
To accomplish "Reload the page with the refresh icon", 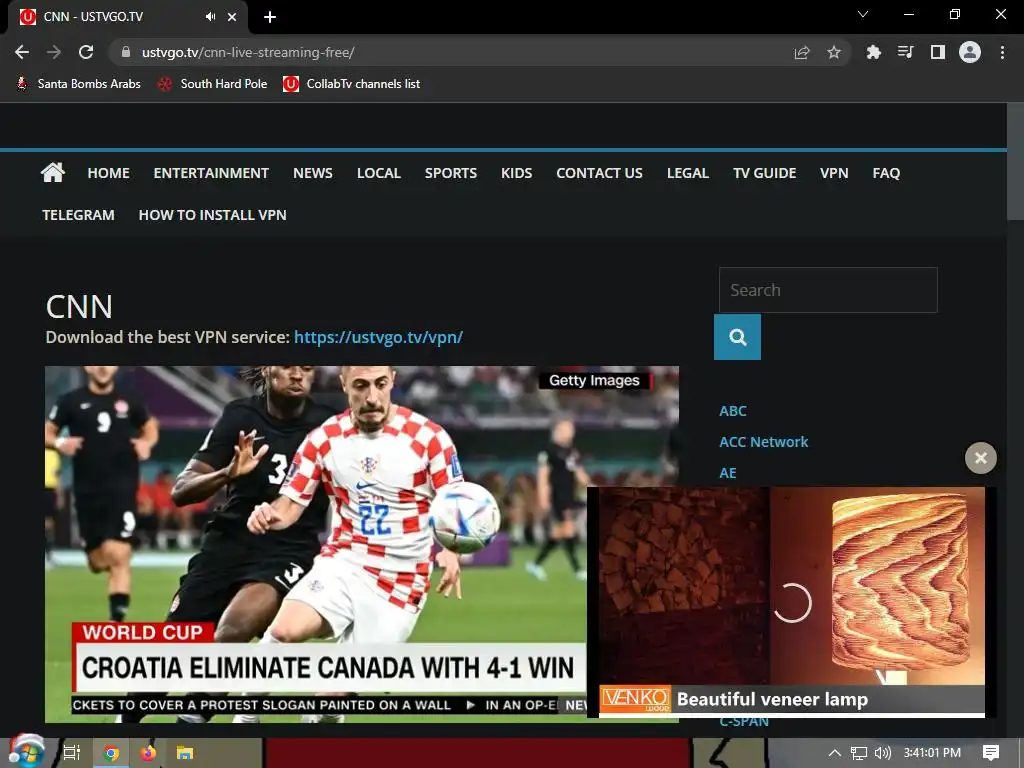I will 86,52.
